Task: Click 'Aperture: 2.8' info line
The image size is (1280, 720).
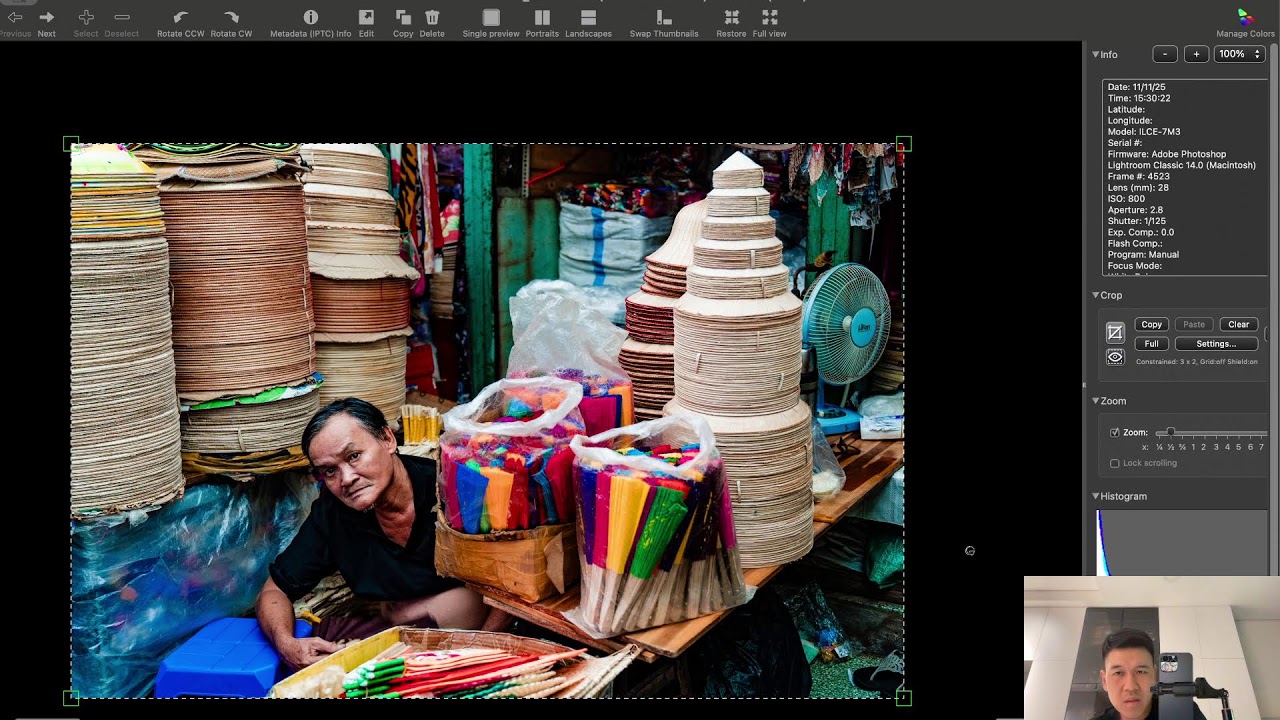Action: (x=1135, y=210)
